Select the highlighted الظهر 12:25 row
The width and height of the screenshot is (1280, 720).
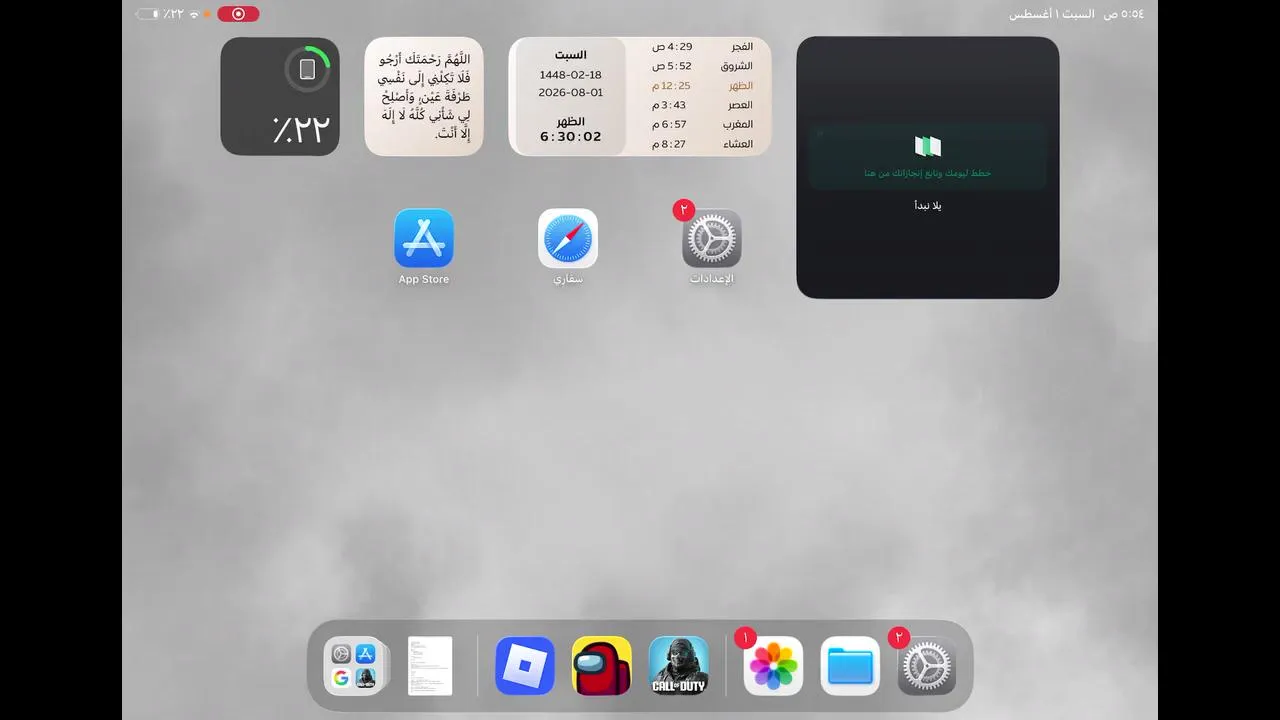click(702, 86)
